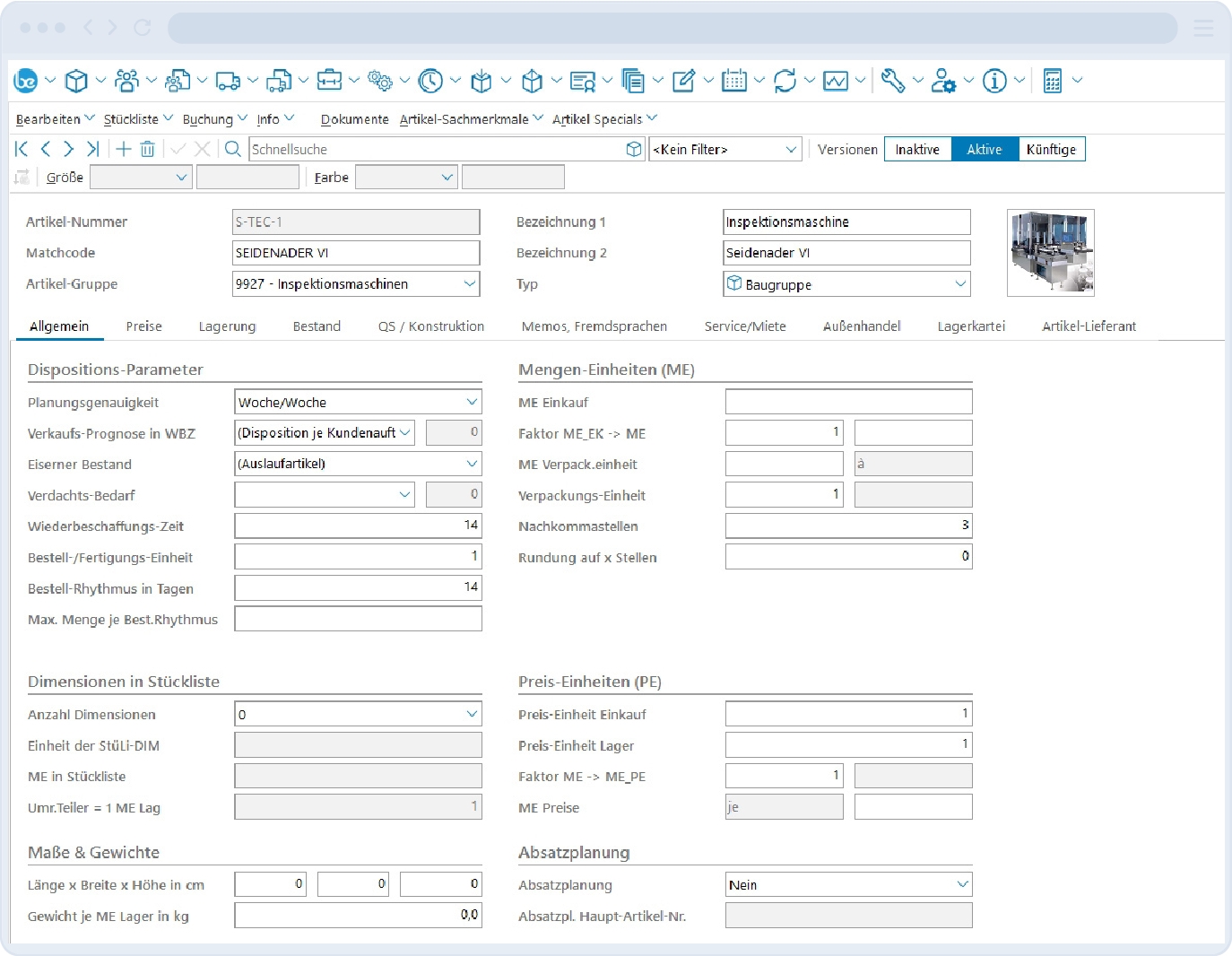Click the information circle icon
Viewport: 1232px width, 956px height.
(993, 82)
